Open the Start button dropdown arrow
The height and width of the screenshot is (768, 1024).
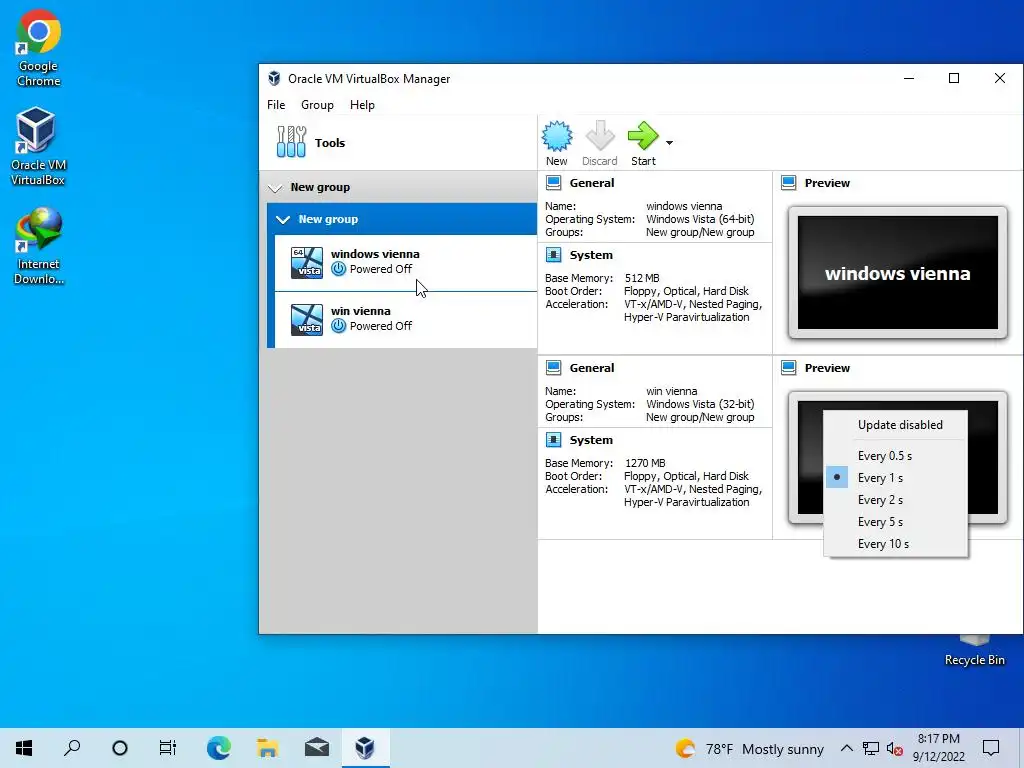[x=669, y=142]
